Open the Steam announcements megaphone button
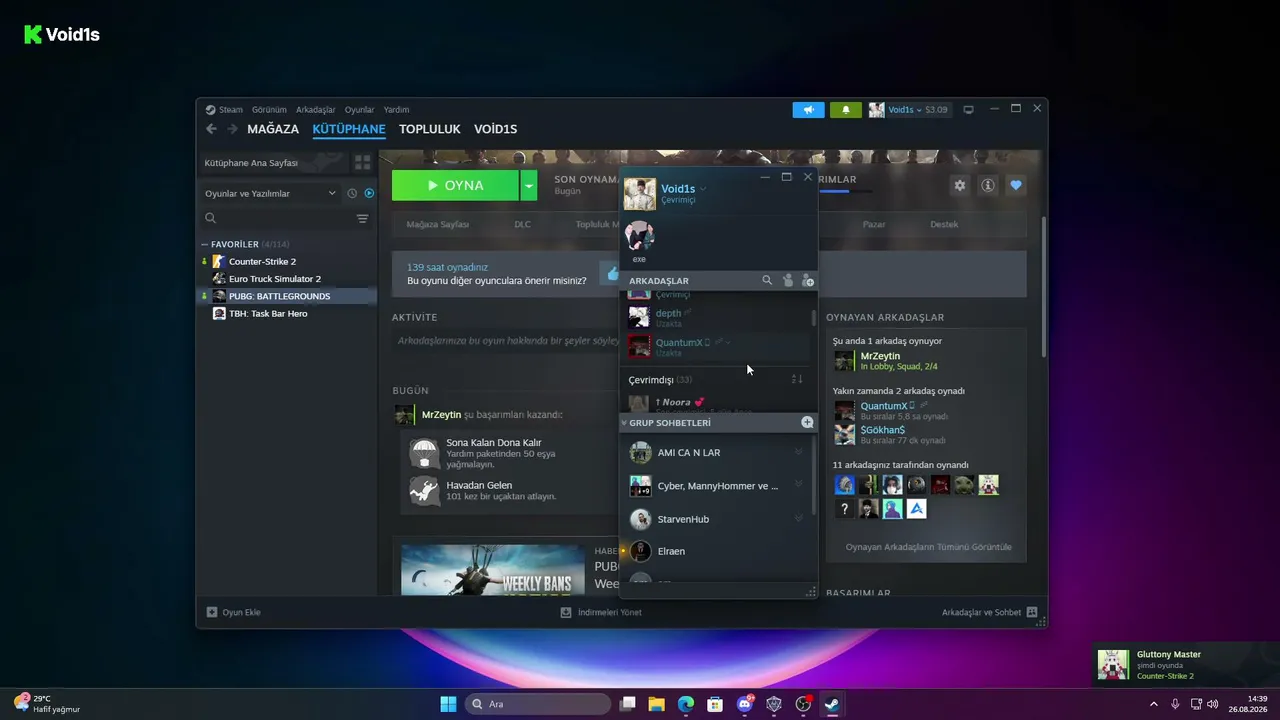The image size is (1280, 720). click(x=808, y=110)
